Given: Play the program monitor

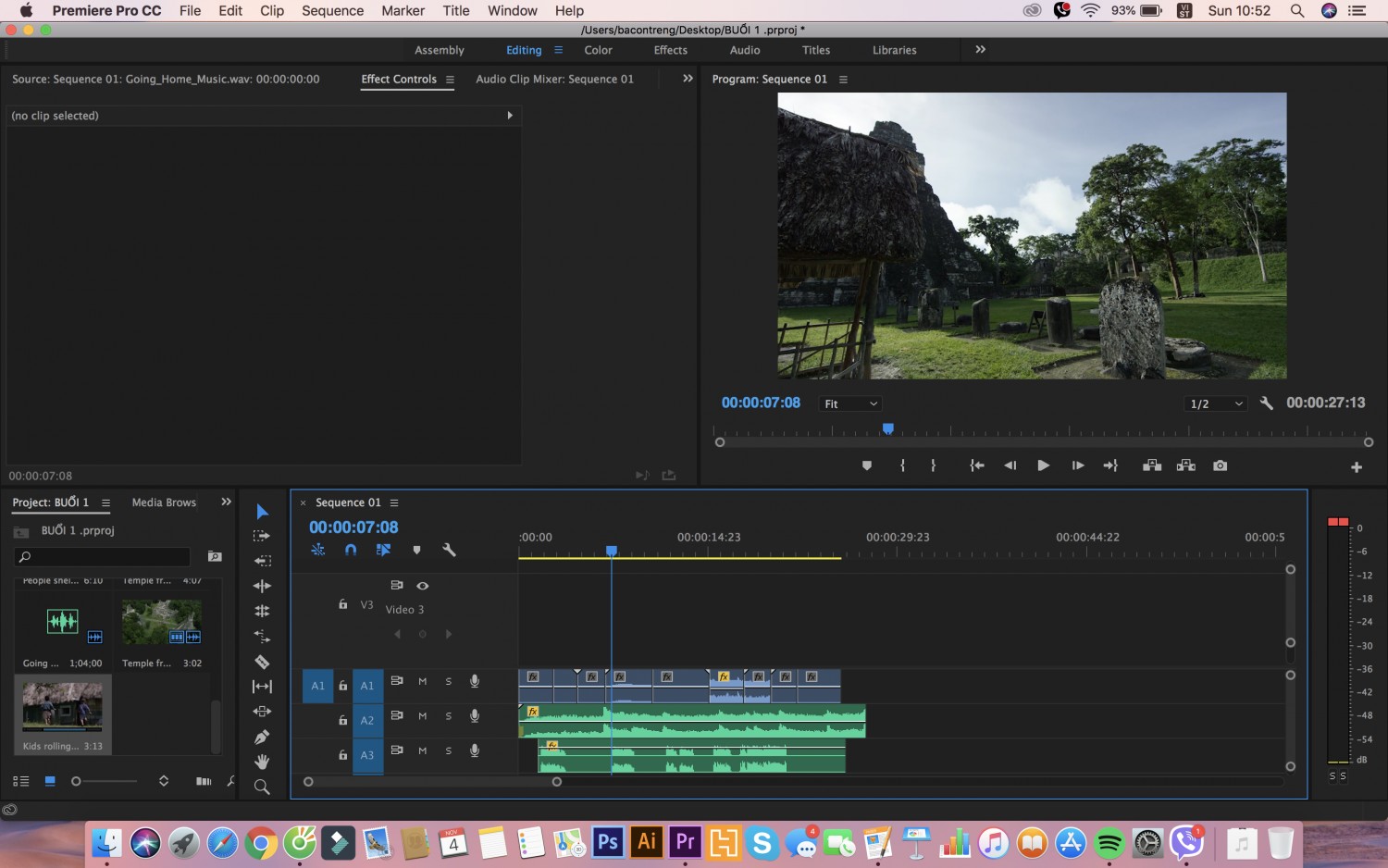Looking at the screenshot, I should (1043, 465).
